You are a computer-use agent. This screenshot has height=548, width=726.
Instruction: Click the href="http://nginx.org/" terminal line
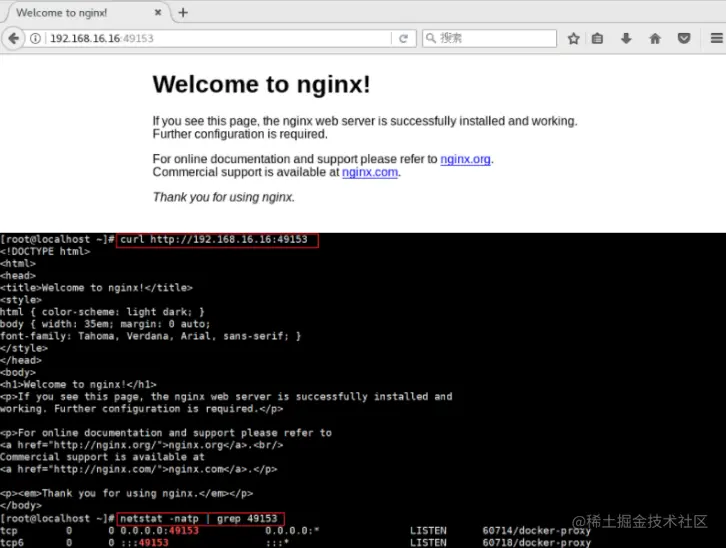click(x=141, y=445)
